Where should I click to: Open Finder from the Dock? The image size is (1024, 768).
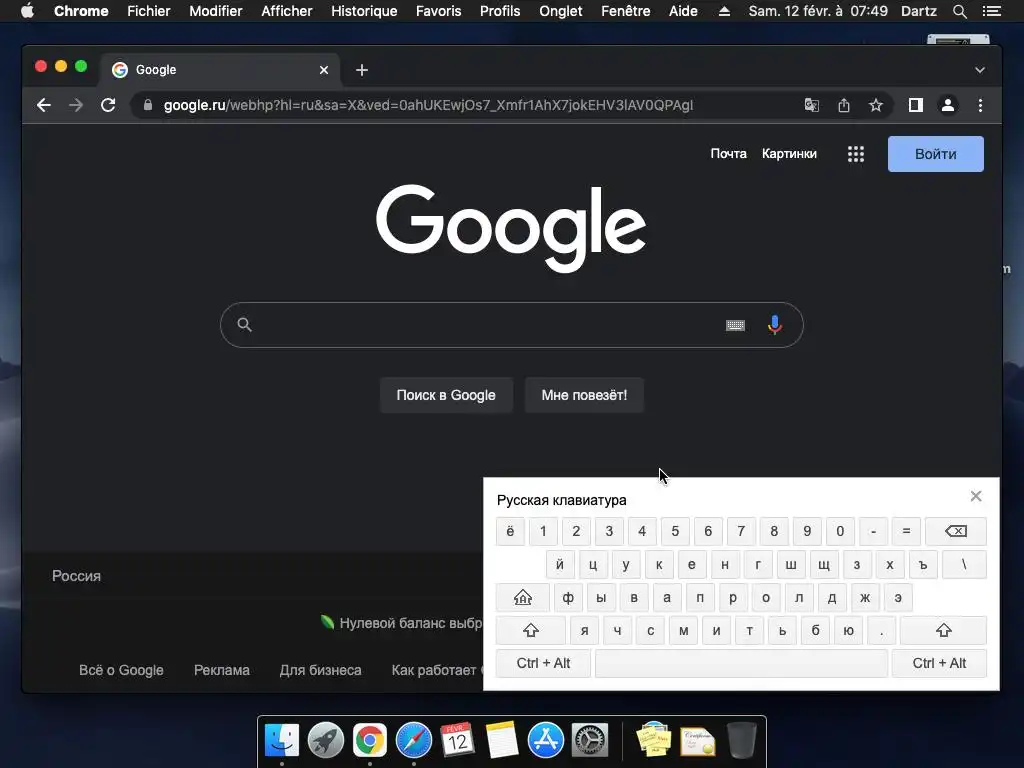(x=282, y=740)
